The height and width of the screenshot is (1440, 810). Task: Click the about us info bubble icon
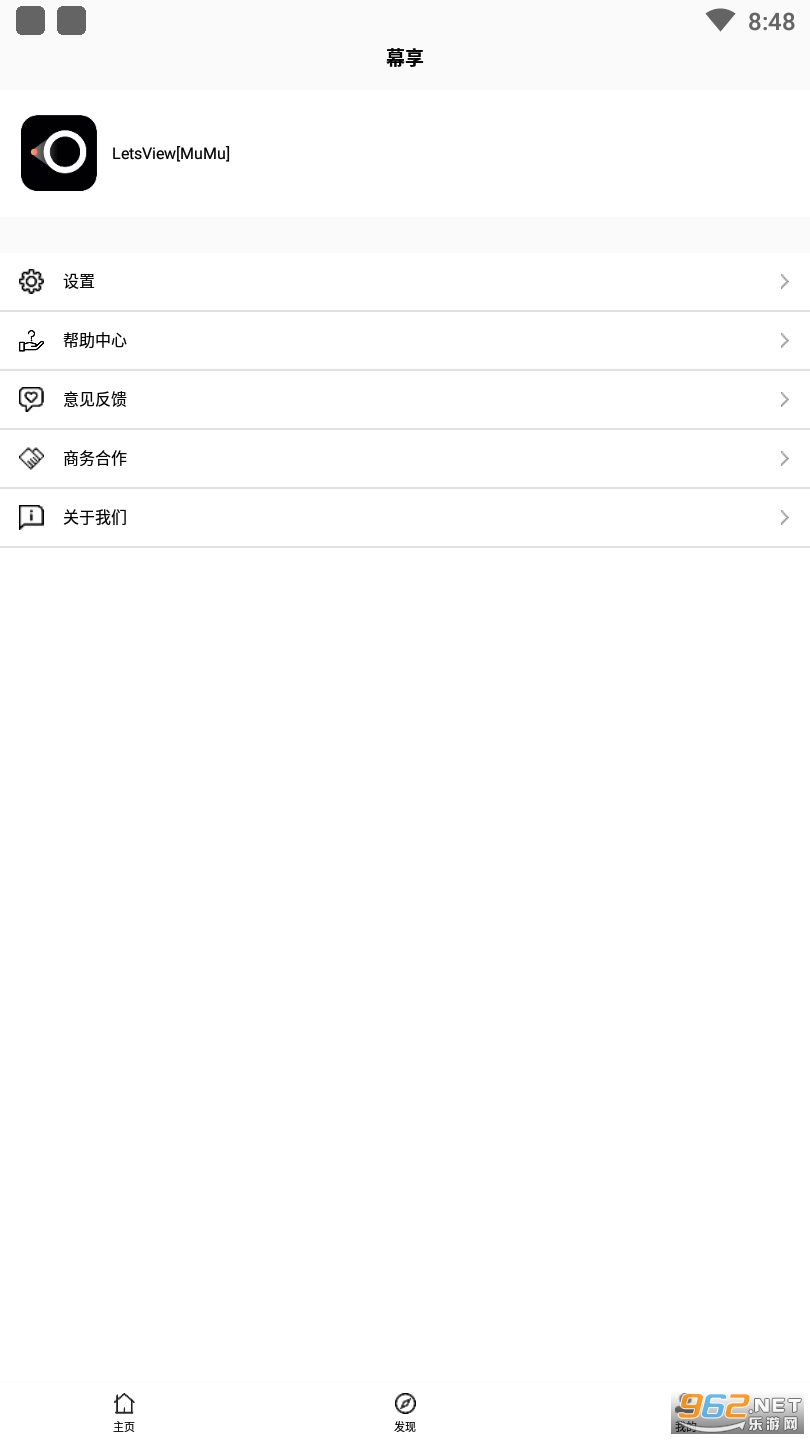[x=32, y=518]
